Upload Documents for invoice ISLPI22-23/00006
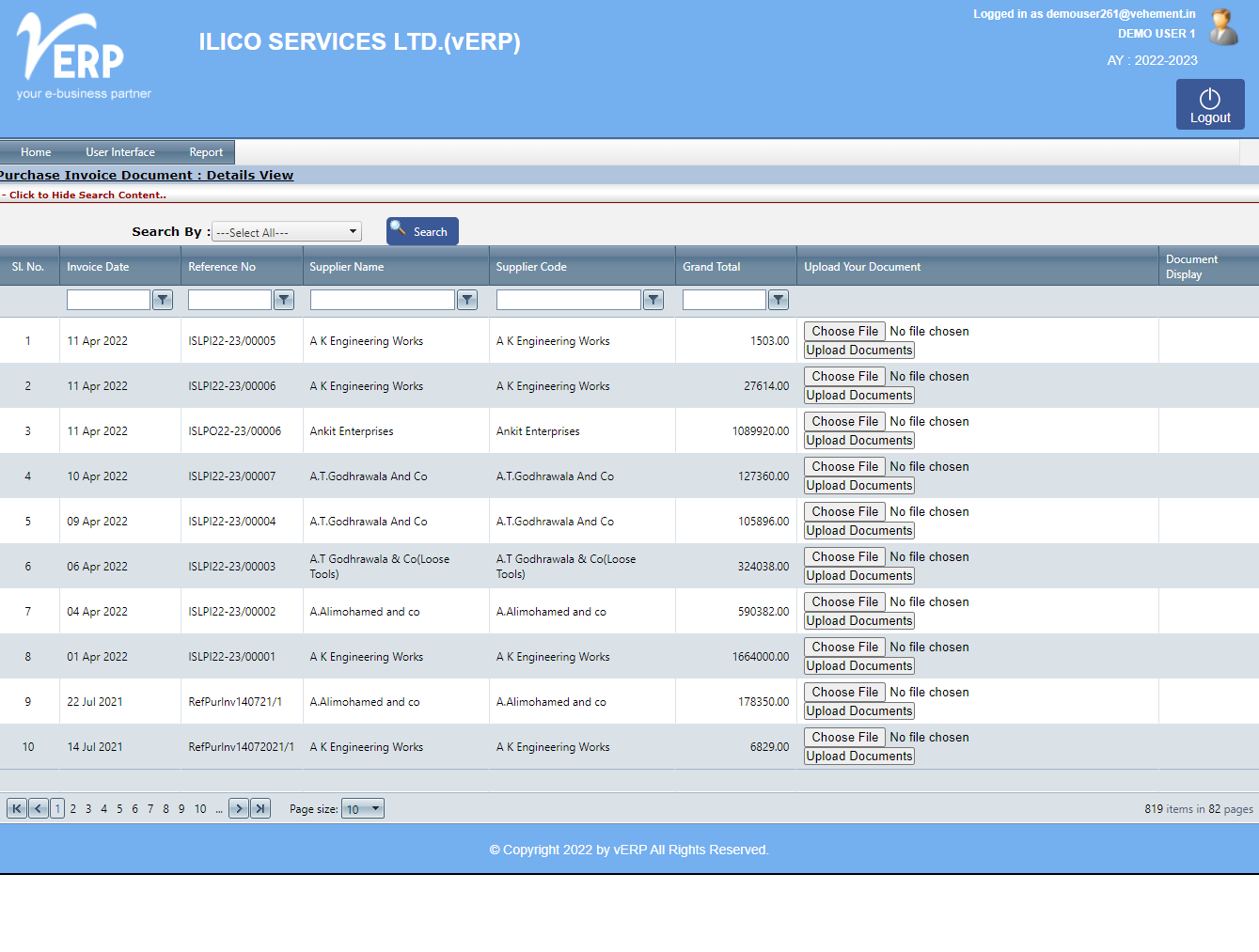Screen dimensions: 1259x952 (x=859, y=396)
